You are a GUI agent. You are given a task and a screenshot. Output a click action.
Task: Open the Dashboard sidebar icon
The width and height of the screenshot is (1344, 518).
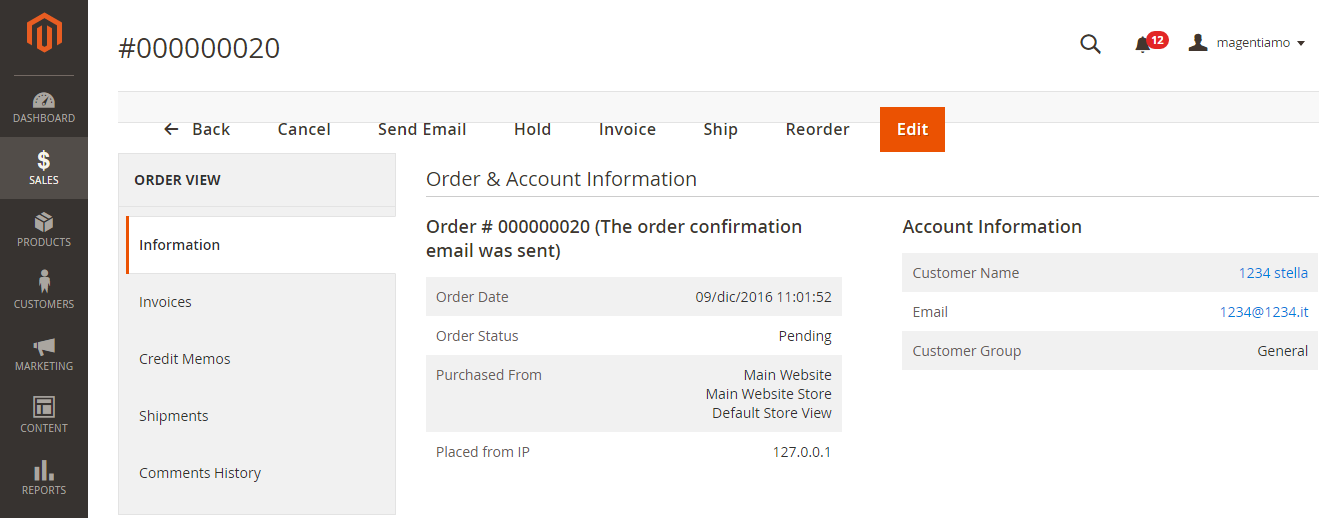pos(44,107)
